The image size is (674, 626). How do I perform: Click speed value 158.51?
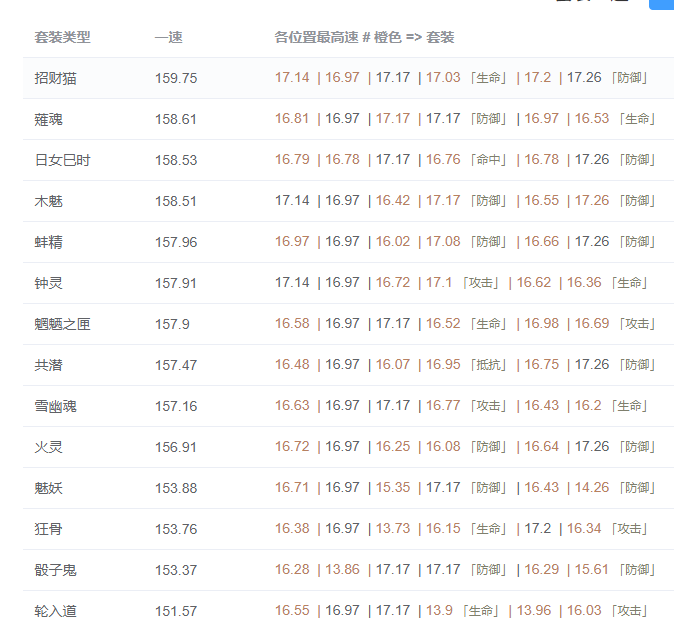click(176, 201)
